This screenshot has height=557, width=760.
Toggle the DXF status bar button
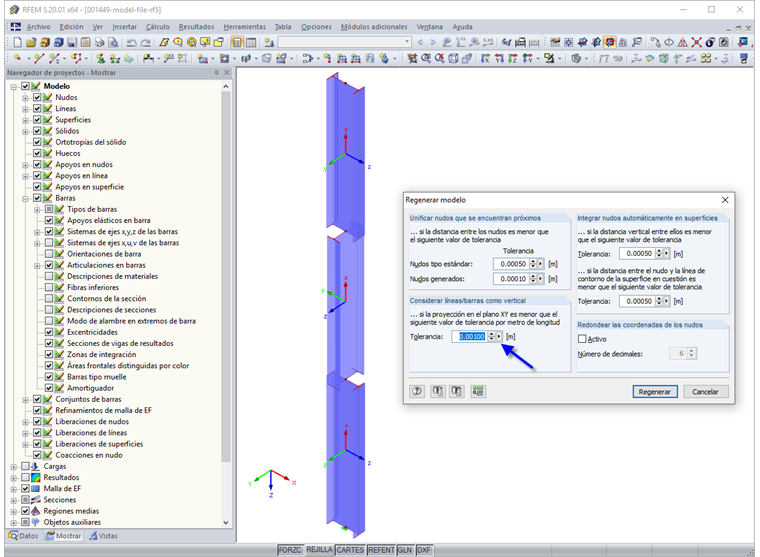424,550
